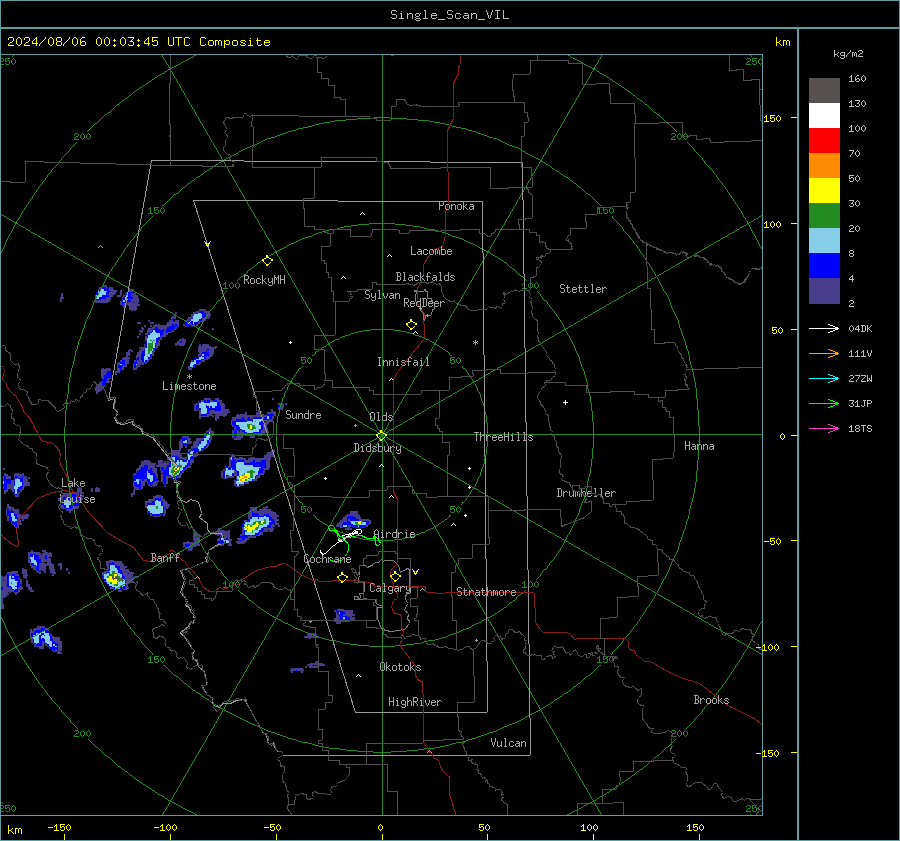This screenshot has width=900, height=841.
Task: Click the Limestone location label
Action: [189, 386]
